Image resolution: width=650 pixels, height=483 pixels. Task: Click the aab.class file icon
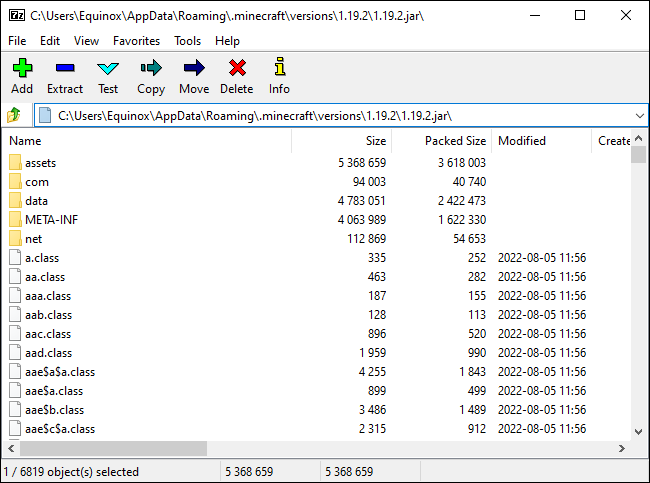15,315
